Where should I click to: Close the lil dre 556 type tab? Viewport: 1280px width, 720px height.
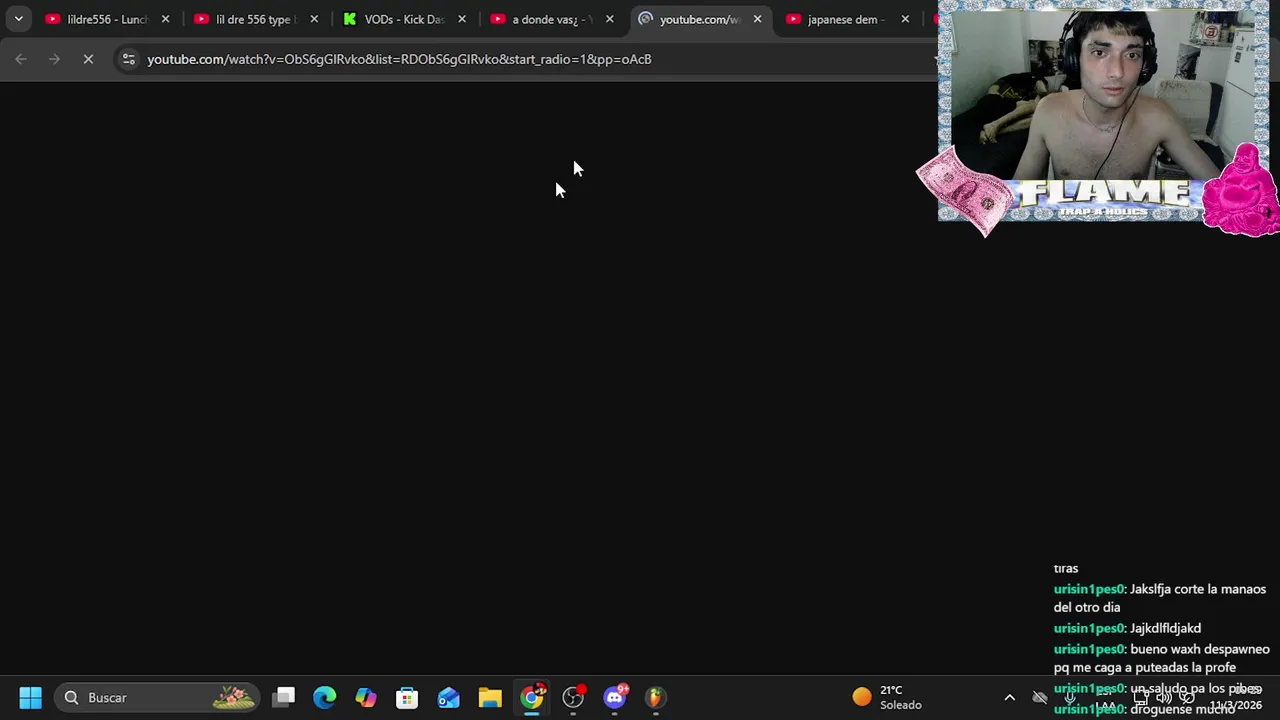(x=314, y=19)
